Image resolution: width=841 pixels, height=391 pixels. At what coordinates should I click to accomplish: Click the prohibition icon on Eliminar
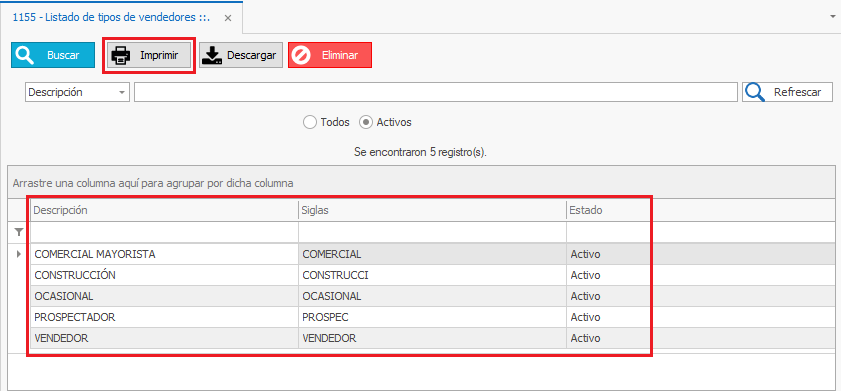point(301,55)
